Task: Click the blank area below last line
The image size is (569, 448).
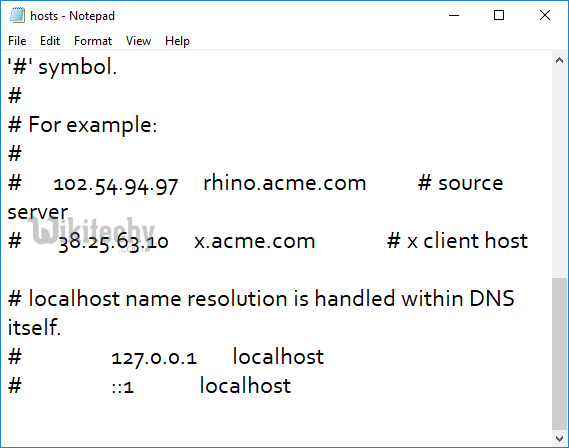Action: coord(276,419)
